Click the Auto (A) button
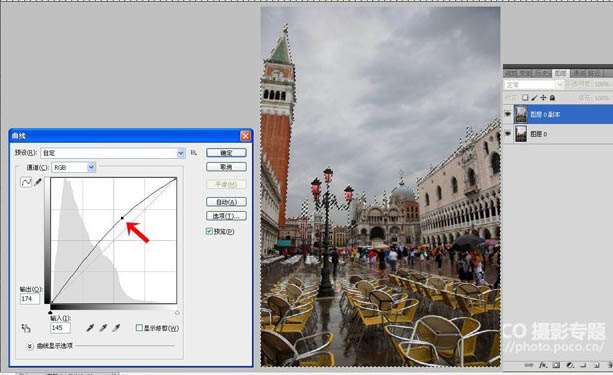Viewport: 613px width, 375px height. (226, 202)
